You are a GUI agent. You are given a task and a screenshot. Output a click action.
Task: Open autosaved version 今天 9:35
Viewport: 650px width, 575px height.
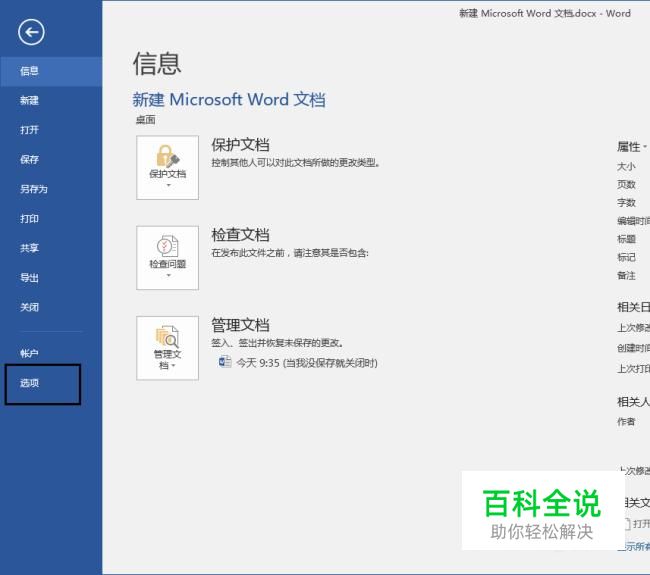coord(307,363)
